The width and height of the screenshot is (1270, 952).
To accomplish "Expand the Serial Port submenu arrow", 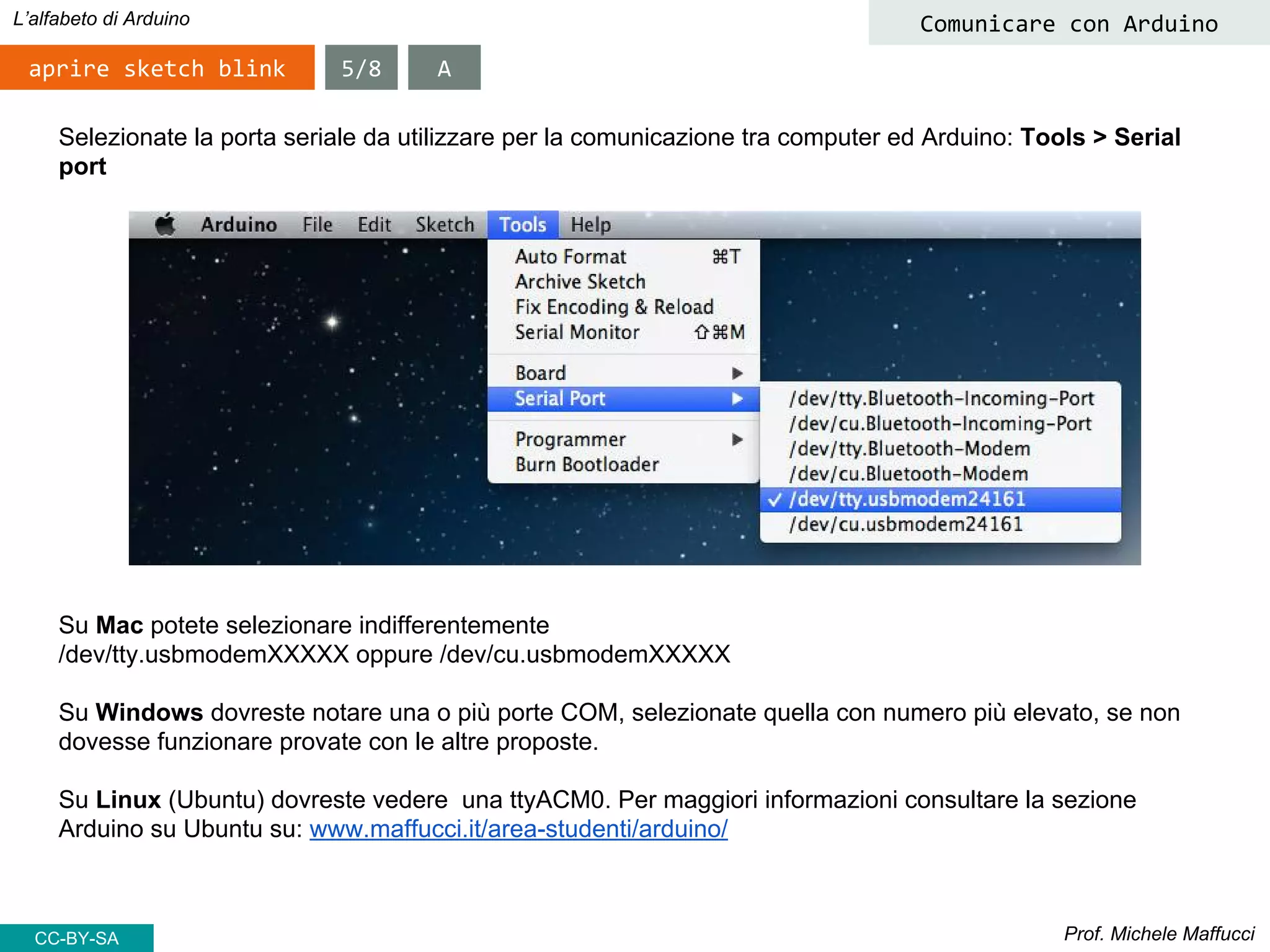I will pos(737,399).
